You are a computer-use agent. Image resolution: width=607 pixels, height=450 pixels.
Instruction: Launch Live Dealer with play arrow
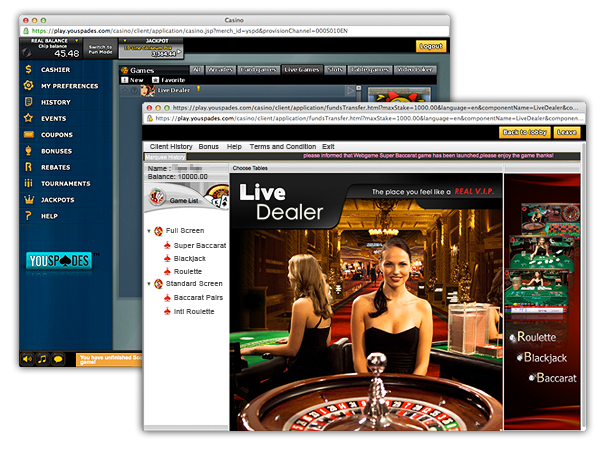(x=351, y=91)
